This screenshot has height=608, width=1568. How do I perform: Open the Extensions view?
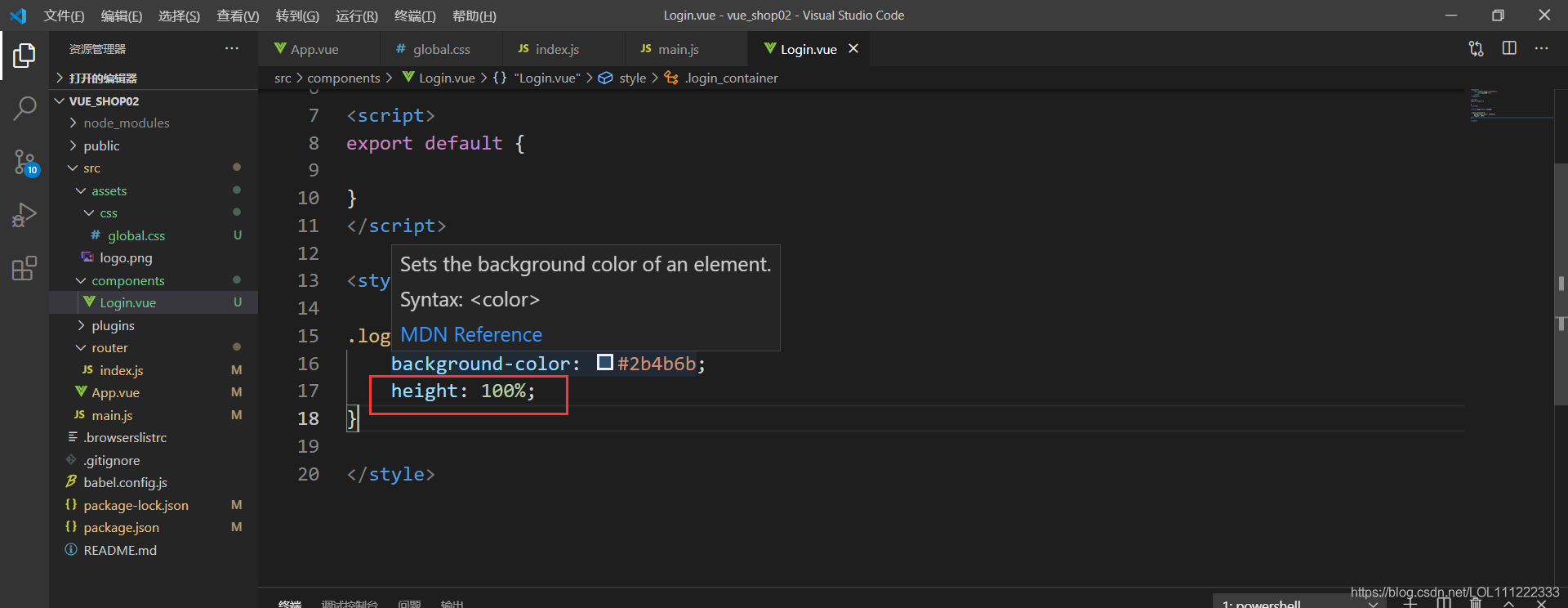click(24, 268)
